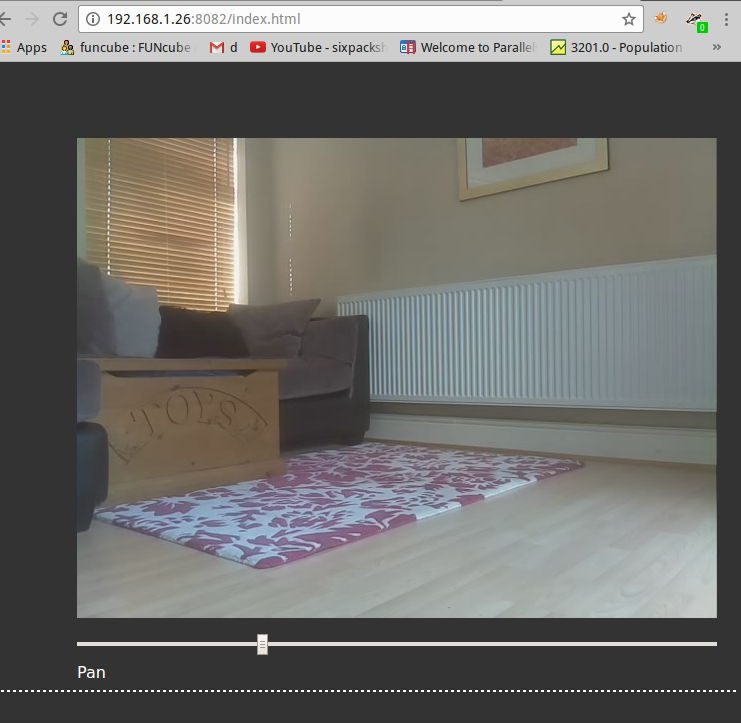This screenshot has height=723, width=741.
Task: Open the Apps shortcut in bookmarks bar
Action: pos(24,47)
